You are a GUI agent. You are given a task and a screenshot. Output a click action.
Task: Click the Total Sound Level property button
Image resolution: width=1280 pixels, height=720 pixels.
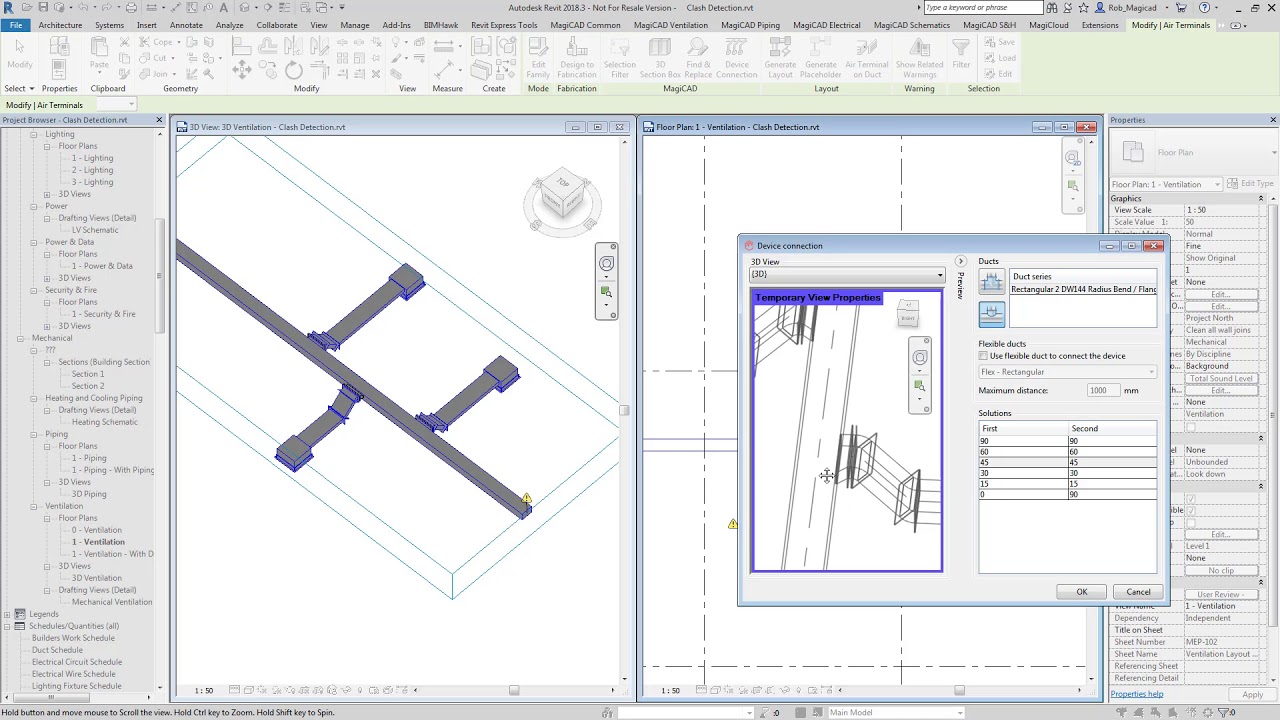point(1221,378)
